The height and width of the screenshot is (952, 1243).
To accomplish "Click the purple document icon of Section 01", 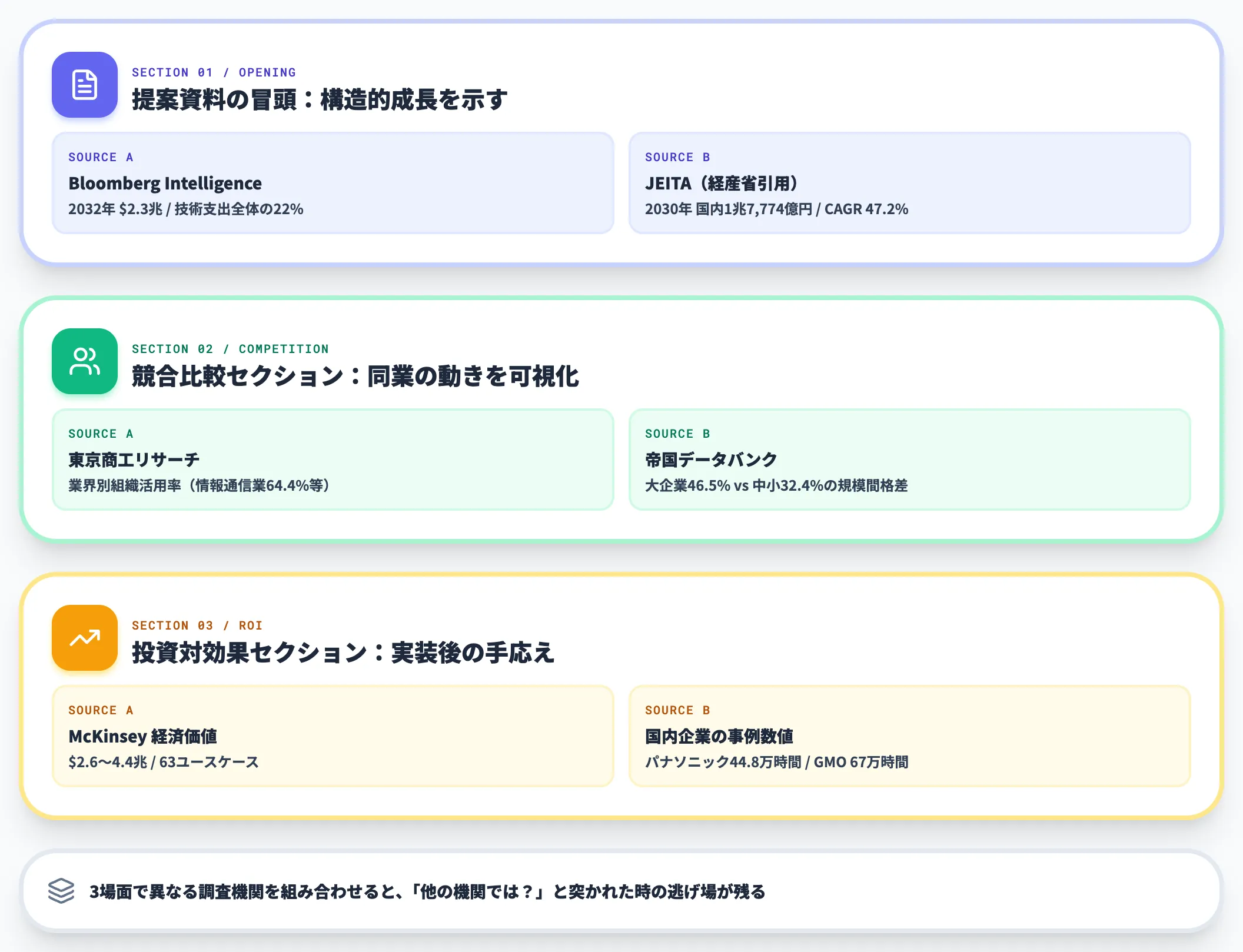I will [x=85, y=85].
